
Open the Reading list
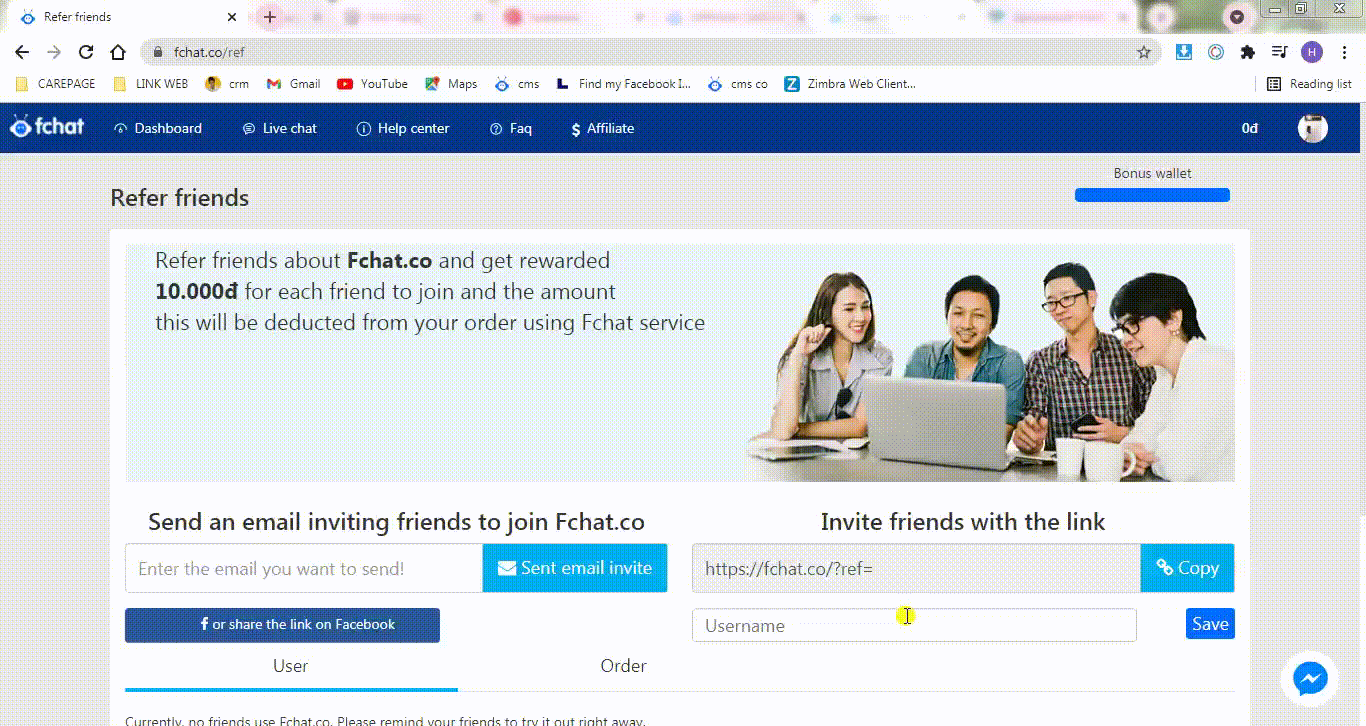click(1309, 84)
